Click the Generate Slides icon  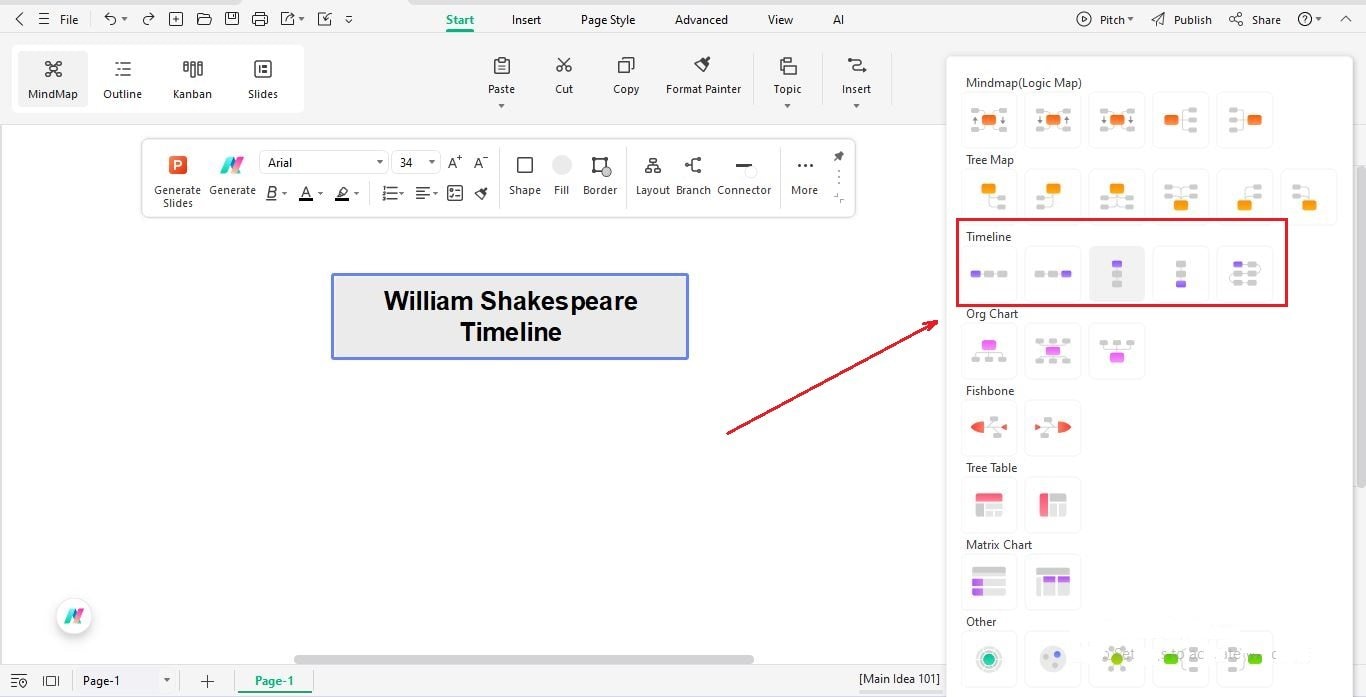[x=177, y=163]
